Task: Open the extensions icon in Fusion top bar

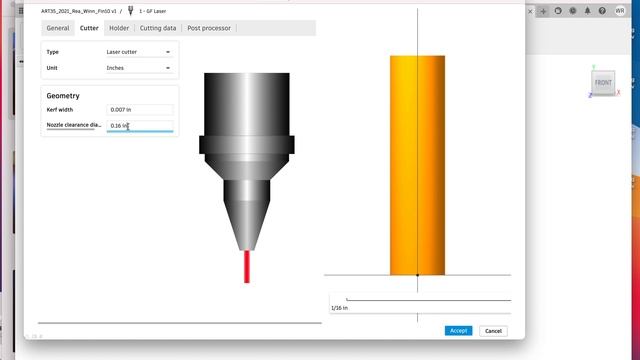Action: (x=558, y=11)
